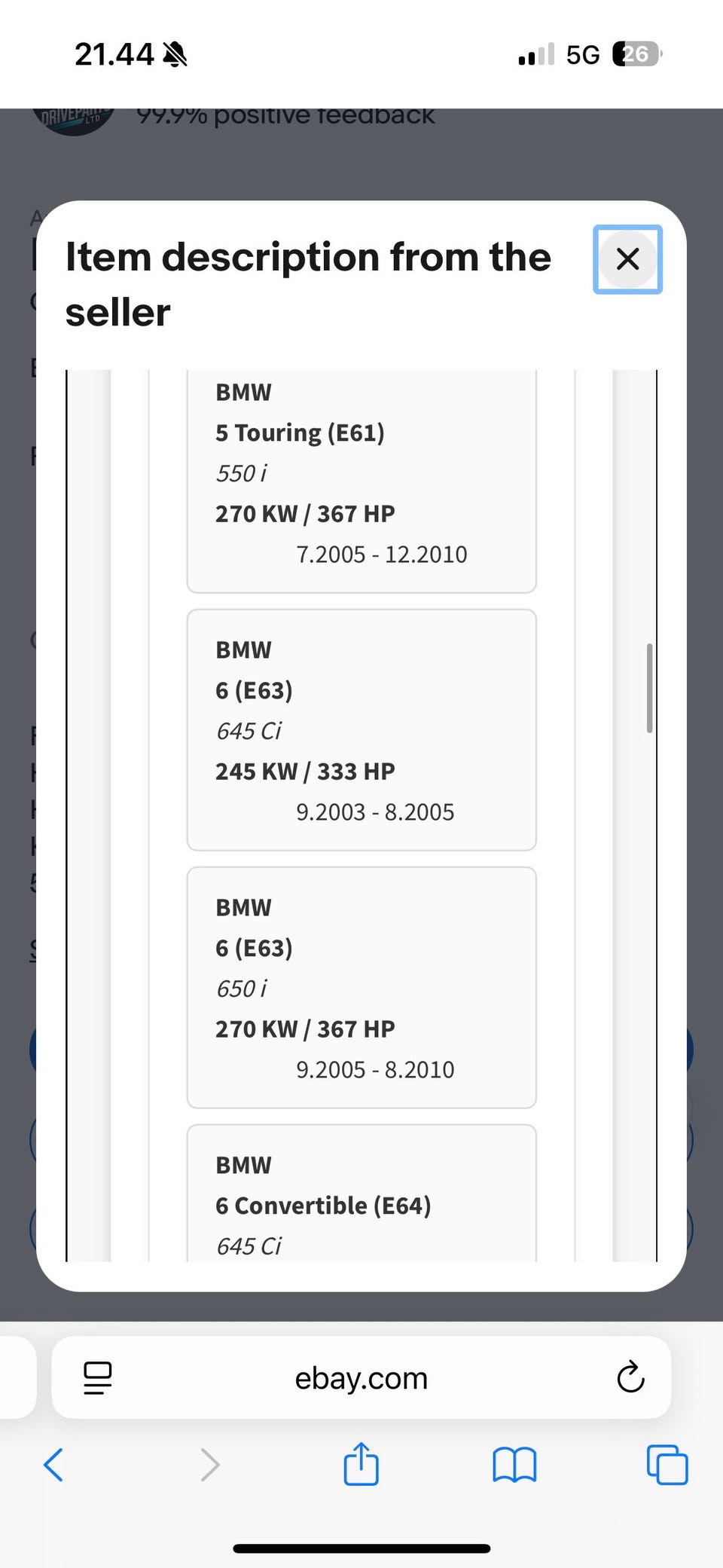Show all open Safari tabs
Viewport: 723px width, 1568px height.
[667, 1465]
